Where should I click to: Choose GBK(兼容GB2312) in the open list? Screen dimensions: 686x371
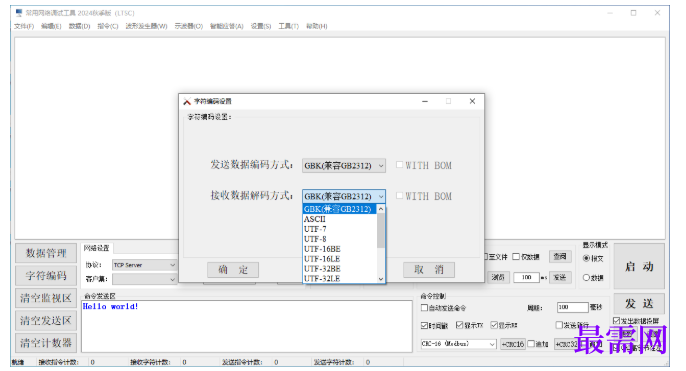(x=340, y=209)
